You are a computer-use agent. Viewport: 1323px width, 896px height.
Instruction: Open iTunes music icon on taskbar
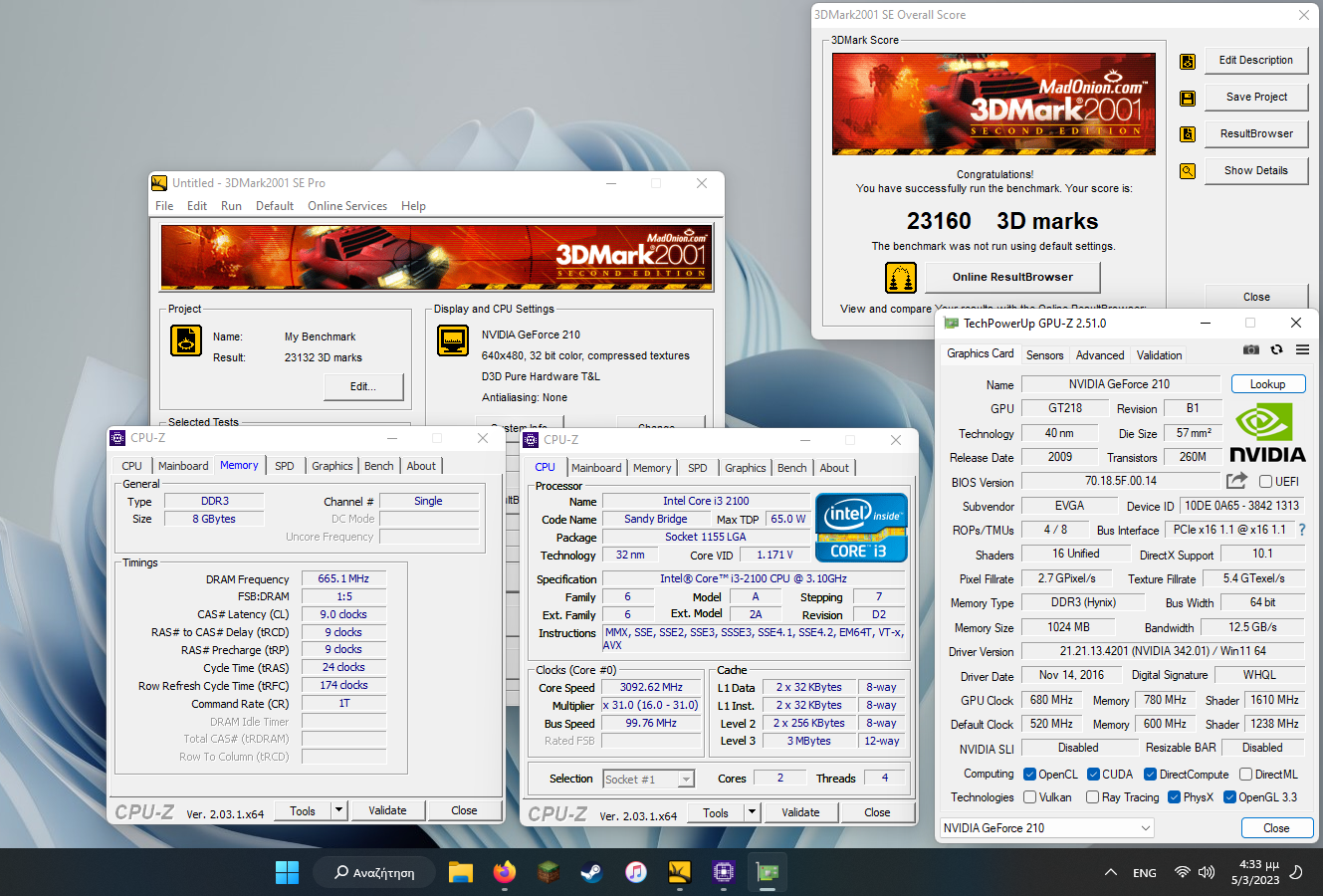(x=635, y=872)
